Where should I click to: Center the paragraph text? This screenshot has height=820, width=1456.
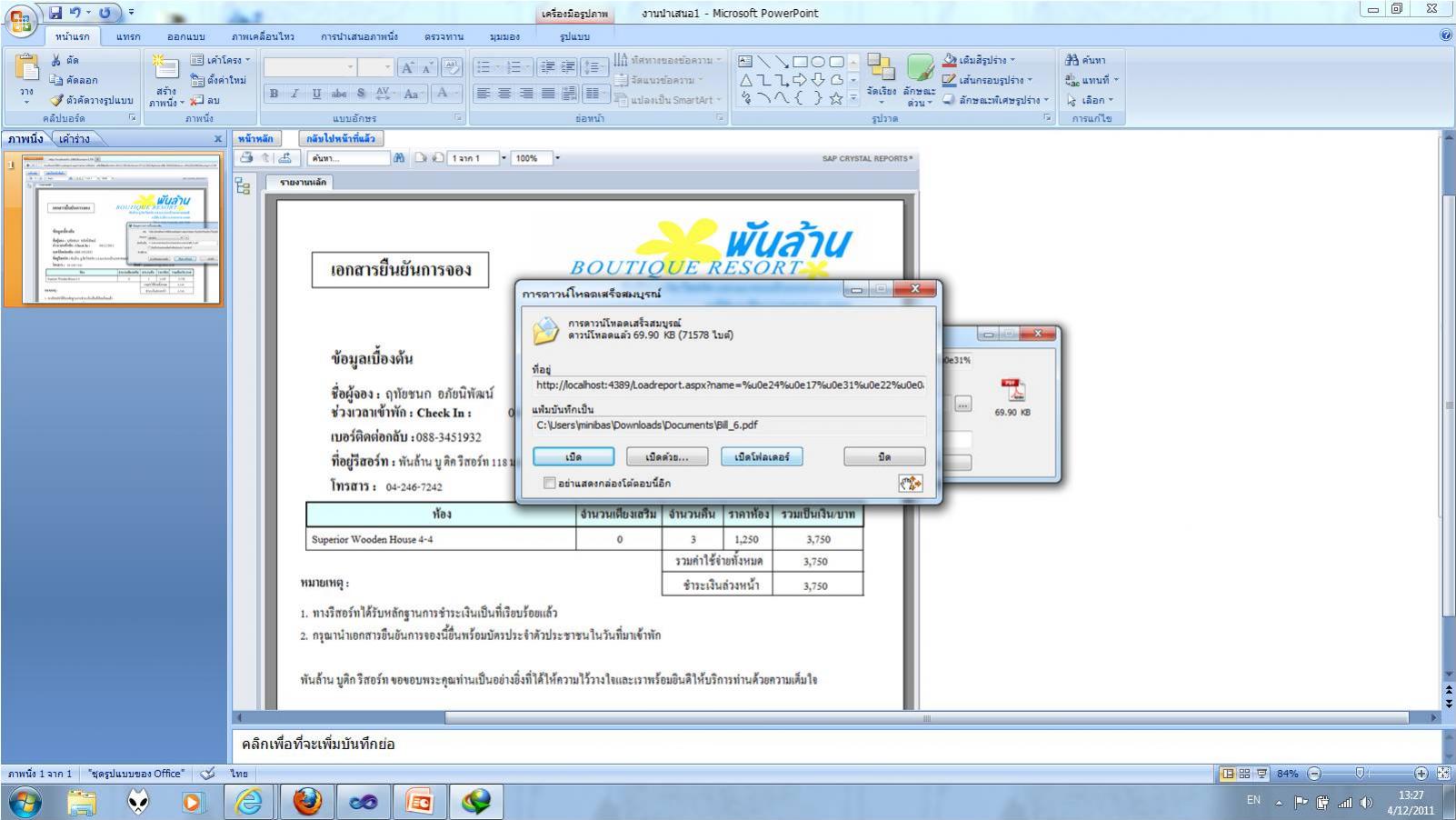point(504,93)
